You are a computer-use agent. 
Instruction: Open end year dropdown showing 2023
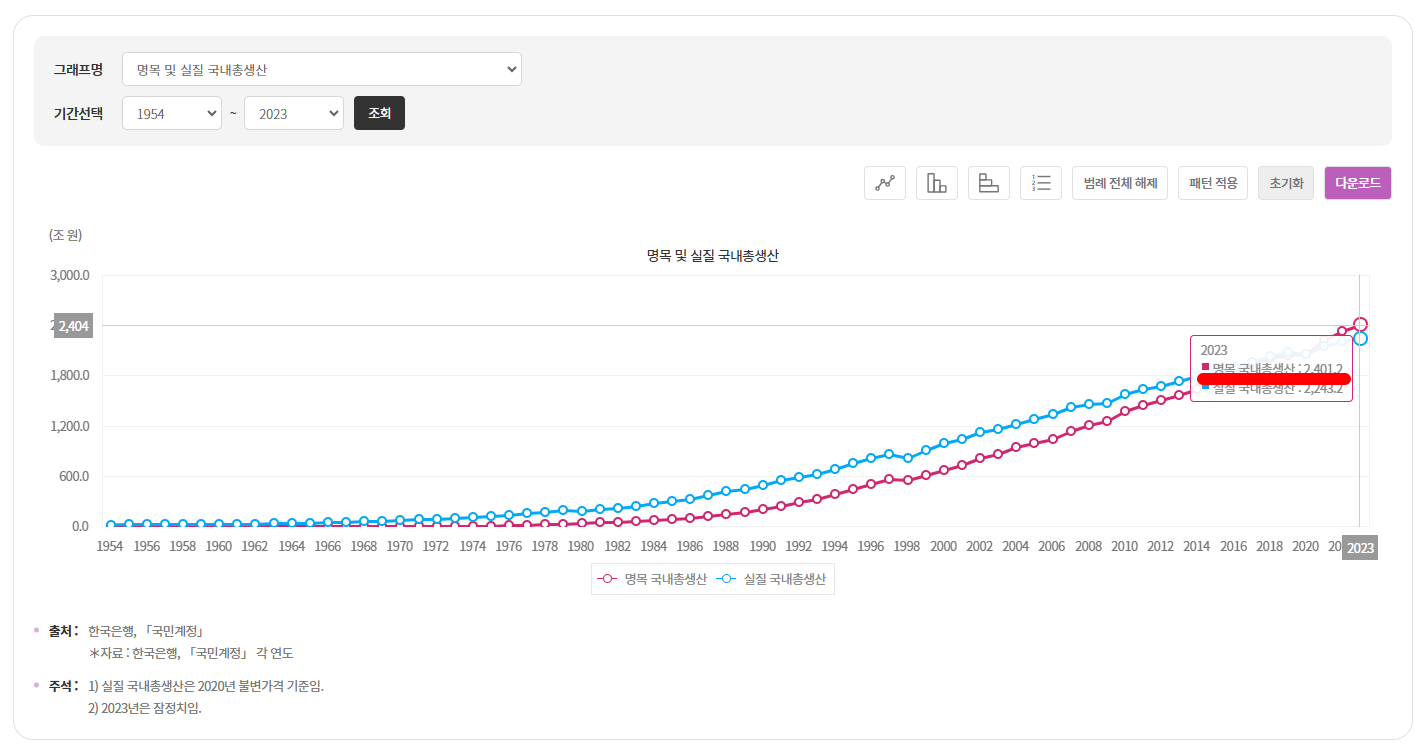[294, 113]
